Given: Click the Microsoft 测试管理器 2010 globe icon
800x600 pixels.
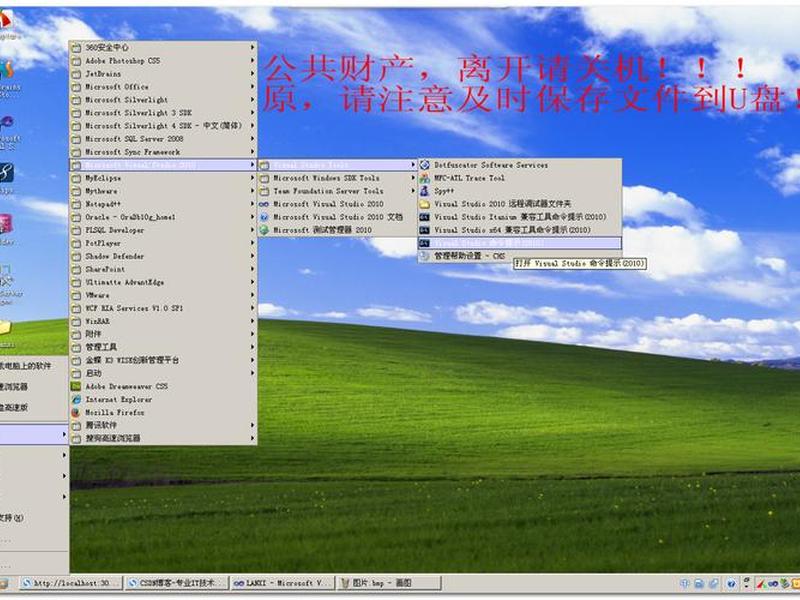Looking at the screenshot, I should pyautogui.click(x=264, y=230).
